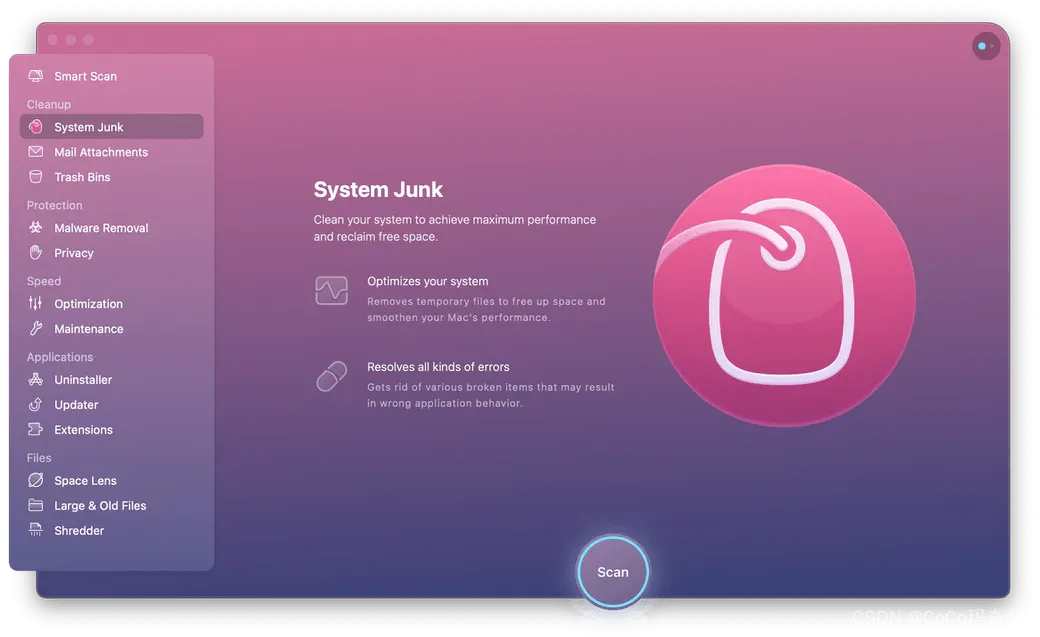Viewport: 1040px width, 637px height.
Task: Click the Optimizes your system title
Action: tap(428, 281)
